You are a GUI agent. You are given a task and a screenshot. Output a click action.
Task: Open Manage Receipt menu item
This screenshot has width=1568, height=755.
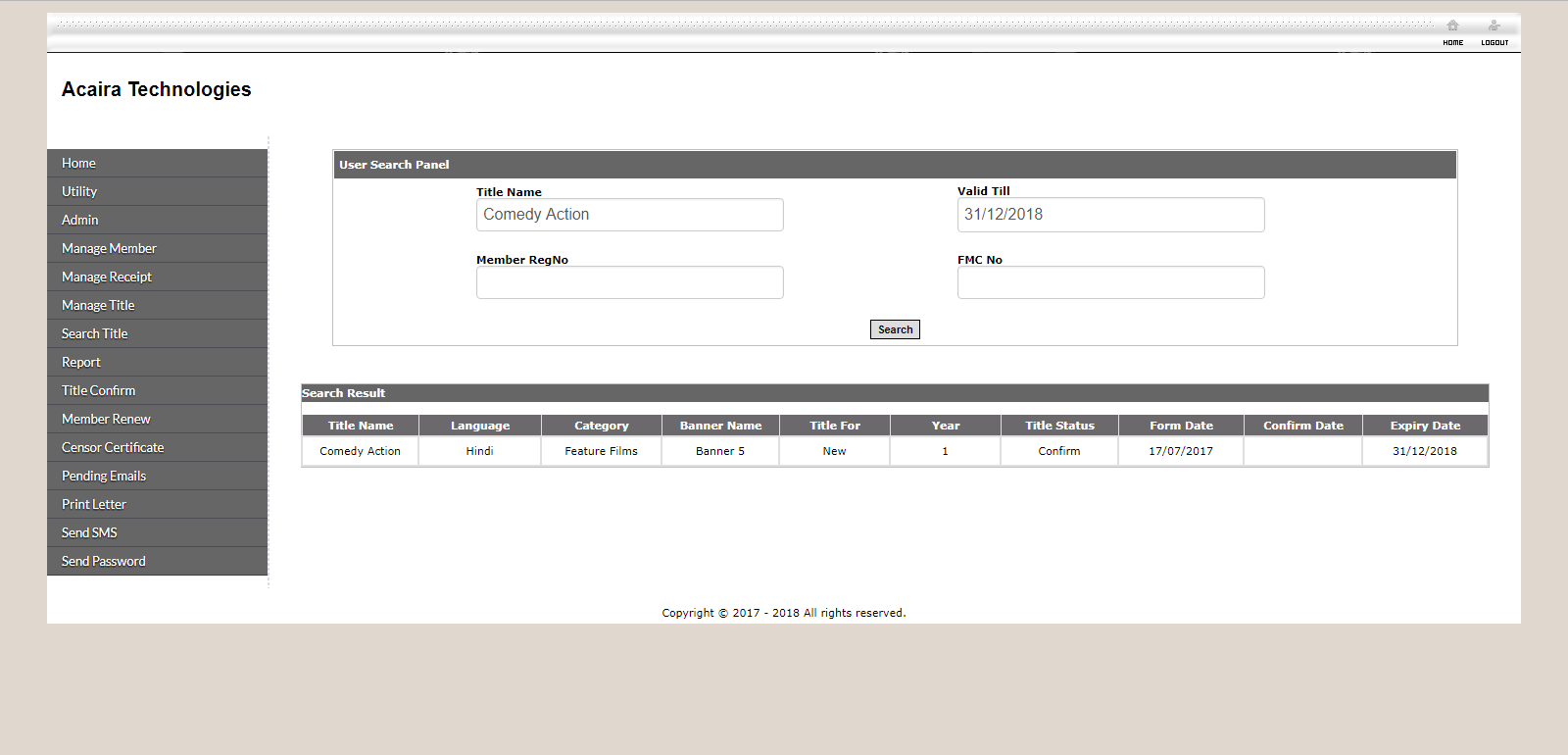(107, 277)
